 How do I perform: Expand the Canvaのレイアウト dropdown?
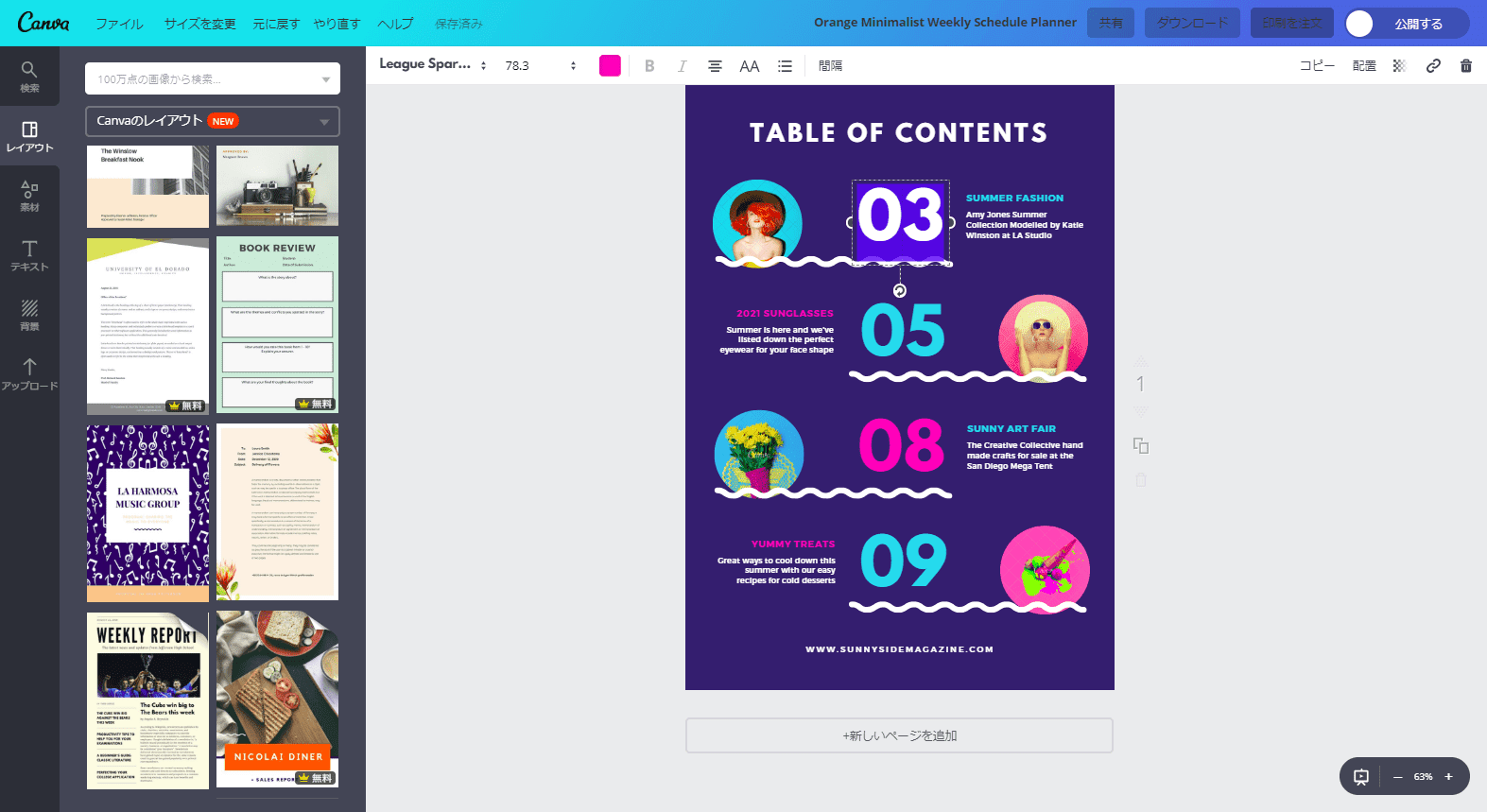tap(213, 121)
